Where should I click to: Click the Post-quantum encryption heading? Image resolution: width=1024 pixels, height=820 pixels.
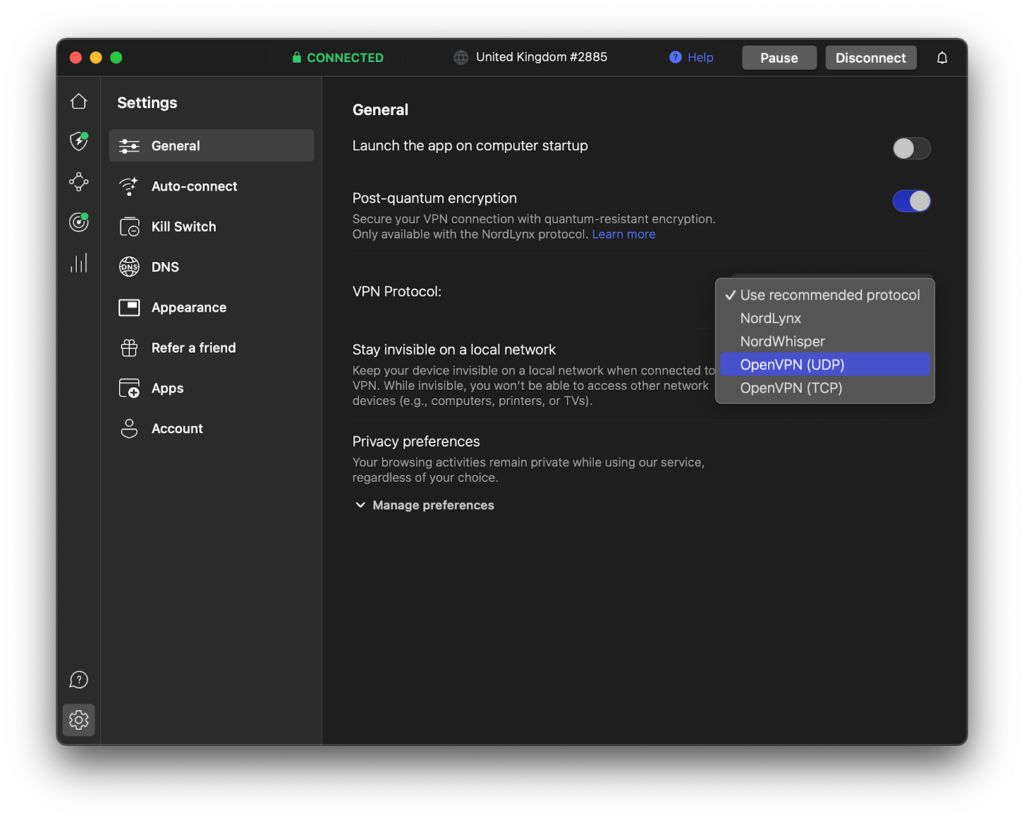tap(434, 198)
